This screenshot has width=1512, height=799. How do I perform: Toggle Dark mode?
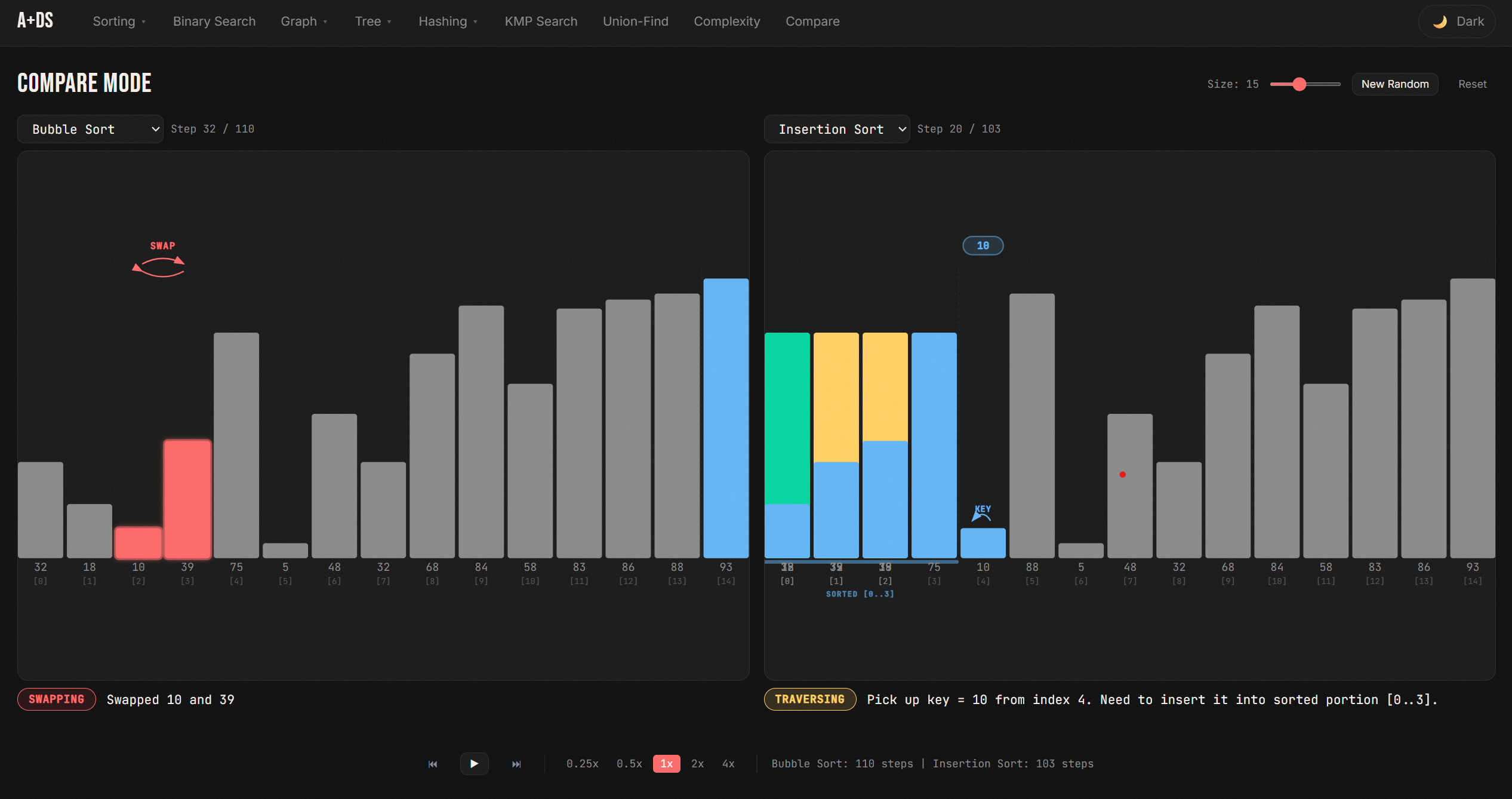(x=1456, y=21)
